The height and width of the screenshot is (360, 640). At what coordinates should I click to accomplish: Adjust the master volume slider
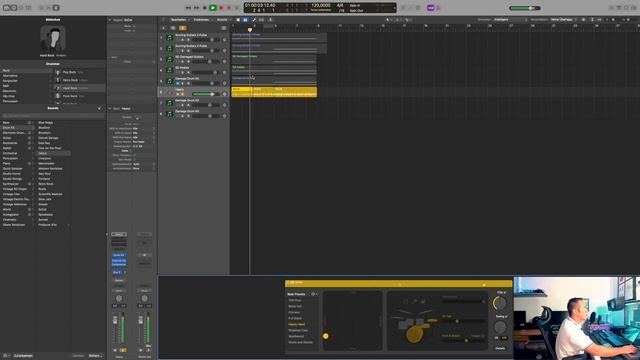[x=524, y=8]
